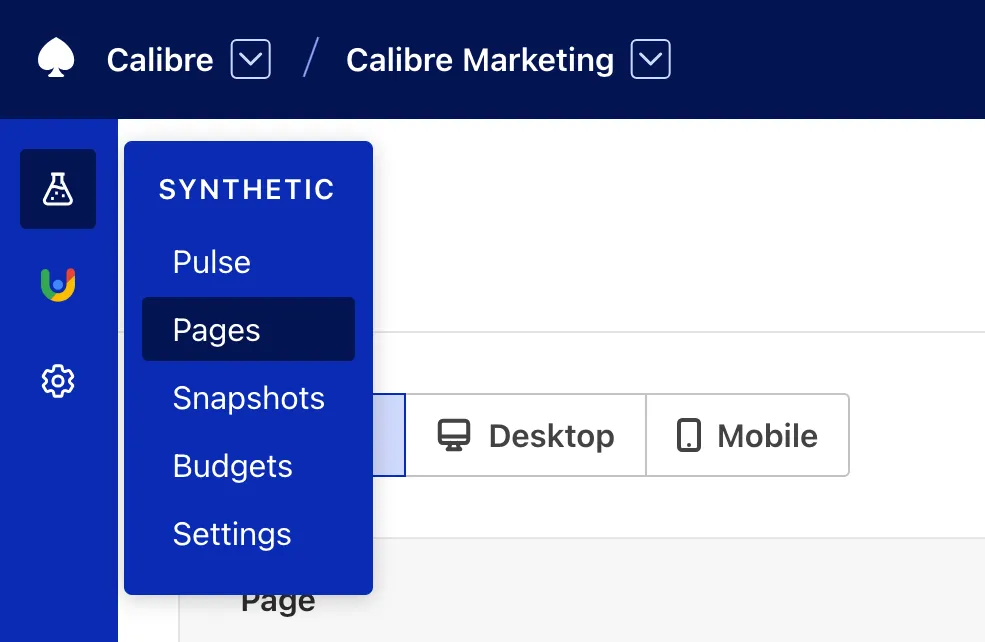The image size is (985, 642).
Task: Open the gear icon at sidebar bottom
Action: pos(57,381)
